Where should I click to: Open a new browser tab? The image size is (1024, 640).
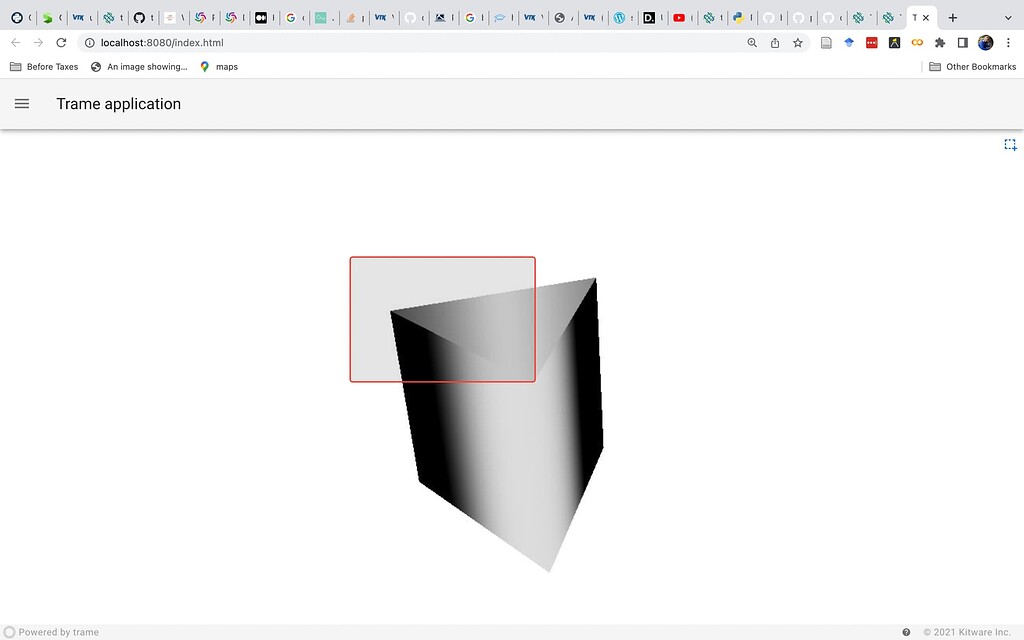(953, 18)
